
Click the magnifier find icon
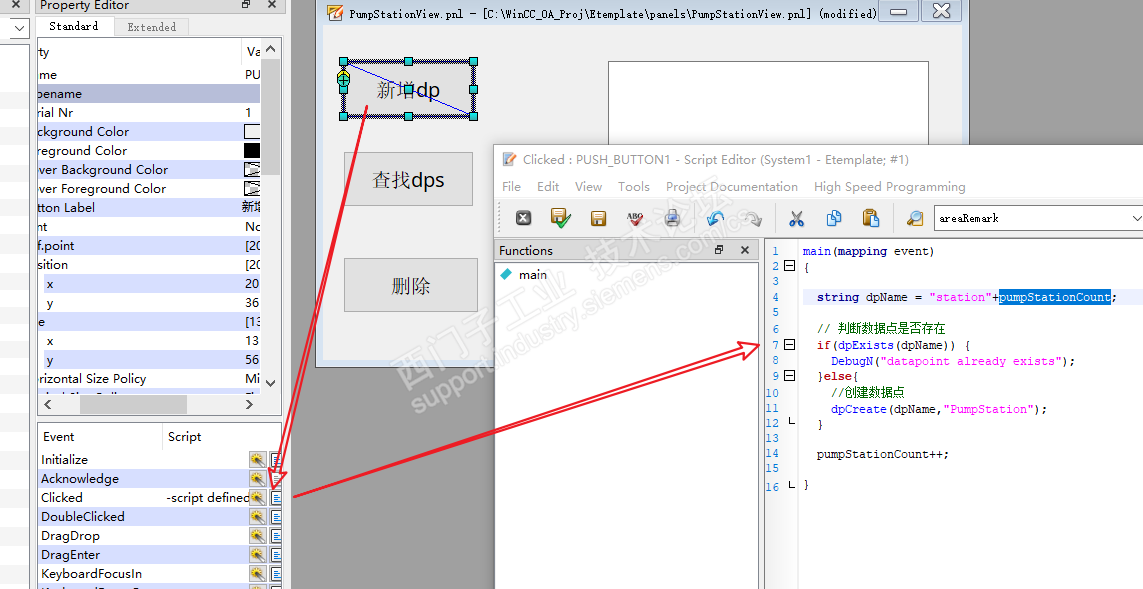[914, 218]
